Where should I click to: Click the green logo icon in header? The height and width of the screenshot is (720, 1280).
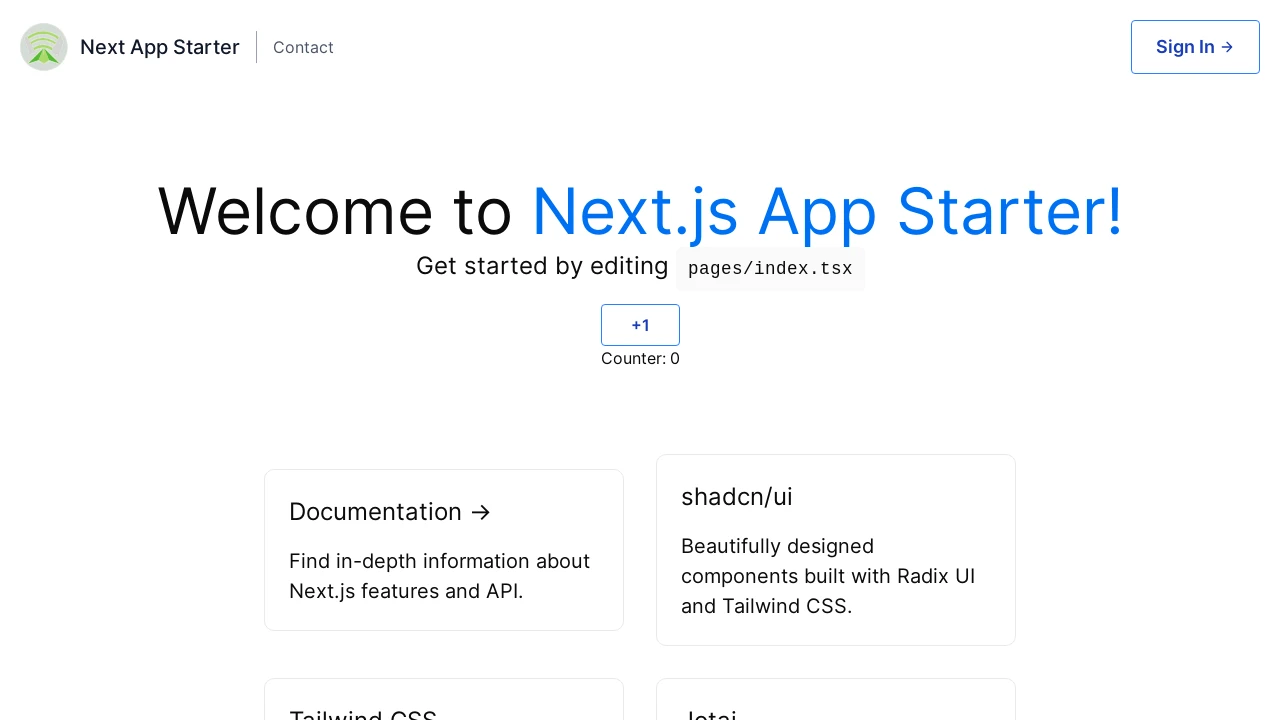[44, 47]
